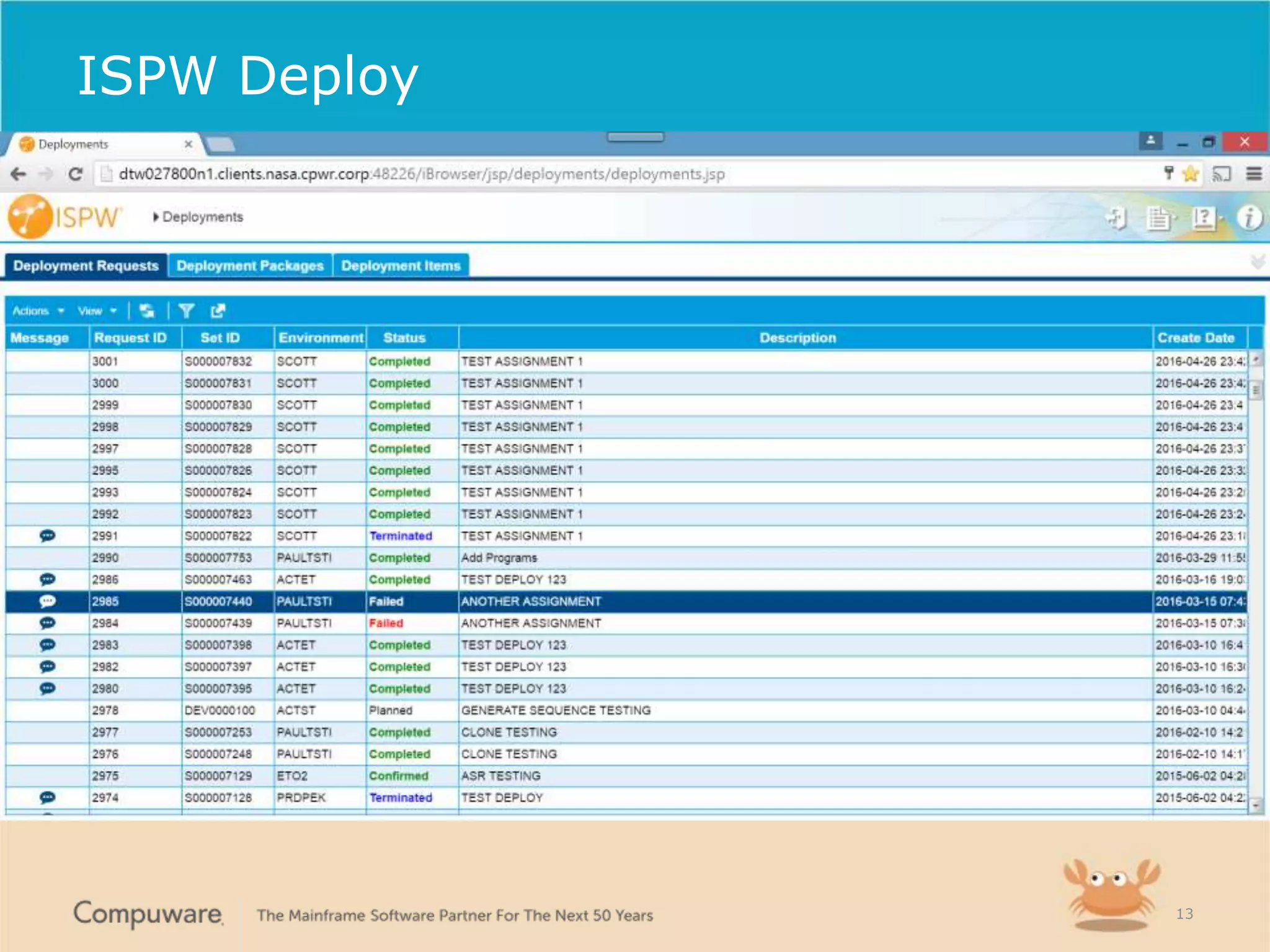Open message icon for request 2982
This screenshot has height=952, width=1270.
[x=48, y=666]
